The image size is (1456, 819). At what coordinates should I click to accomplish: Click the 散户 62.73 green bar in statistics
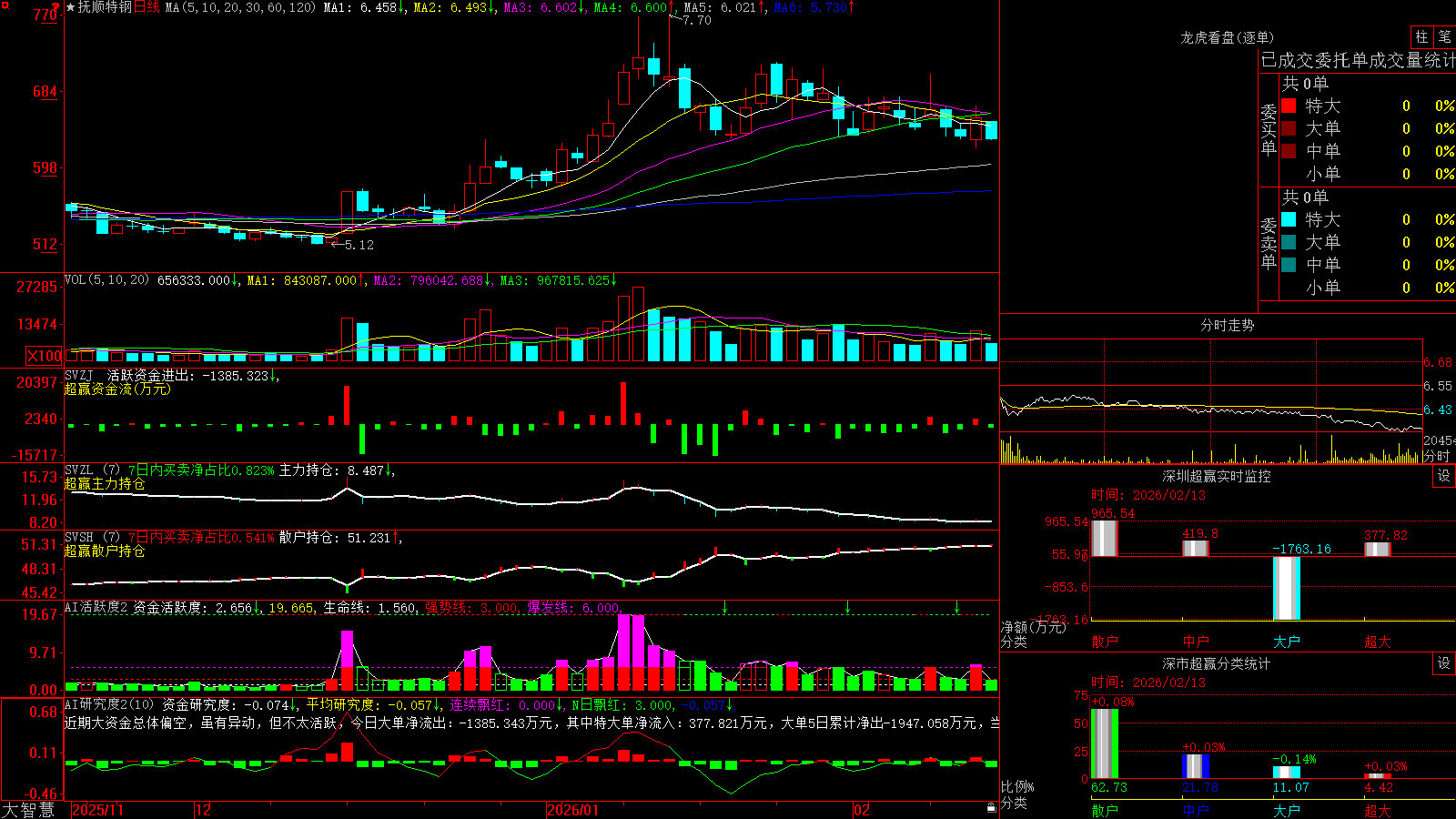pyautogui.click(x=1104, y=743)
